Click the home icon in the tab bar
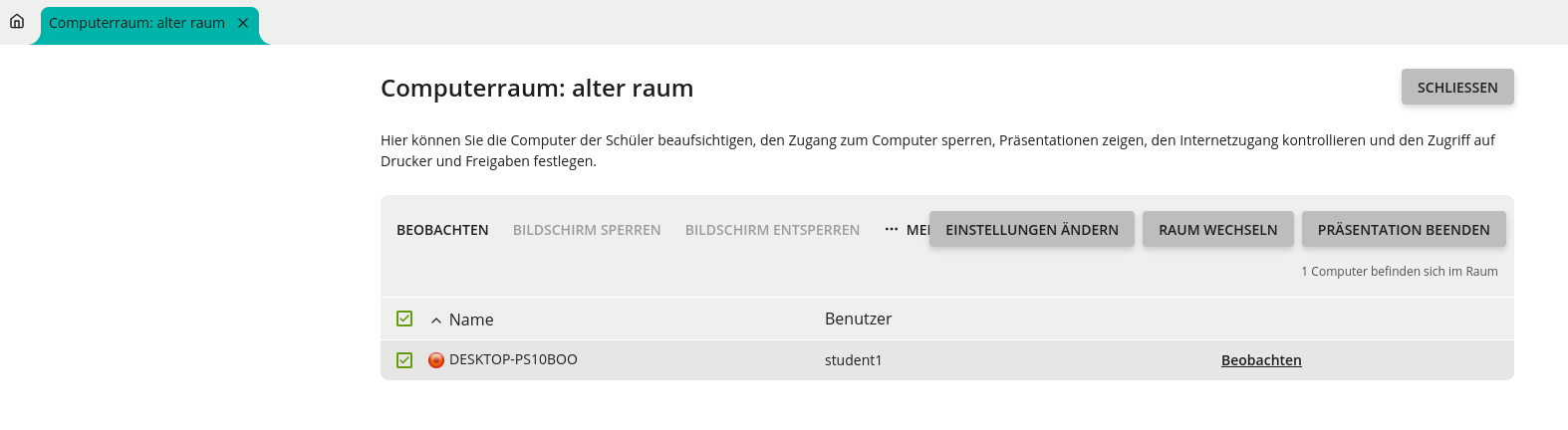1568x430 pixels. click(17, 21)
